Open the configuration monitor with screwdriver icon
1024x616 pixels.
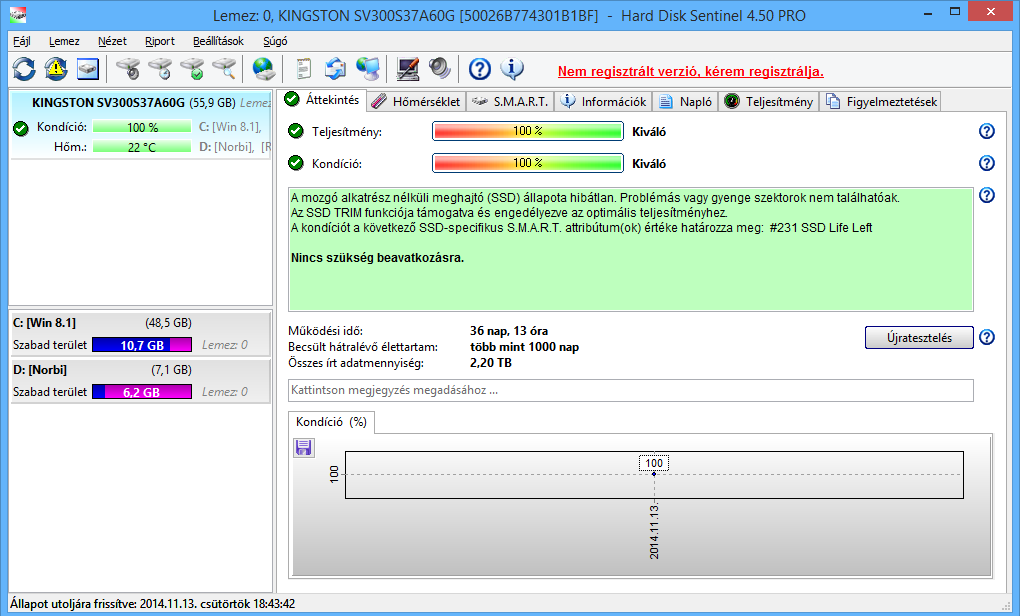click(408, 69)
